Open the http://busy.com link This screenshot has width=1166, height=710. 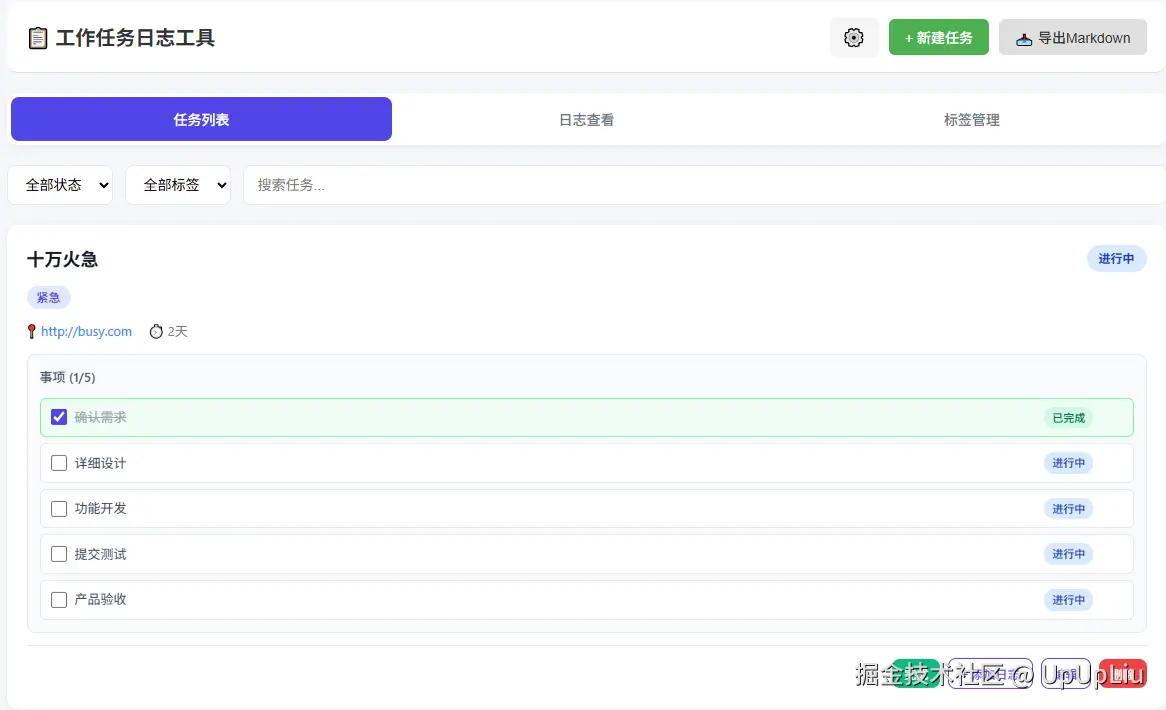tap(88, 331)
